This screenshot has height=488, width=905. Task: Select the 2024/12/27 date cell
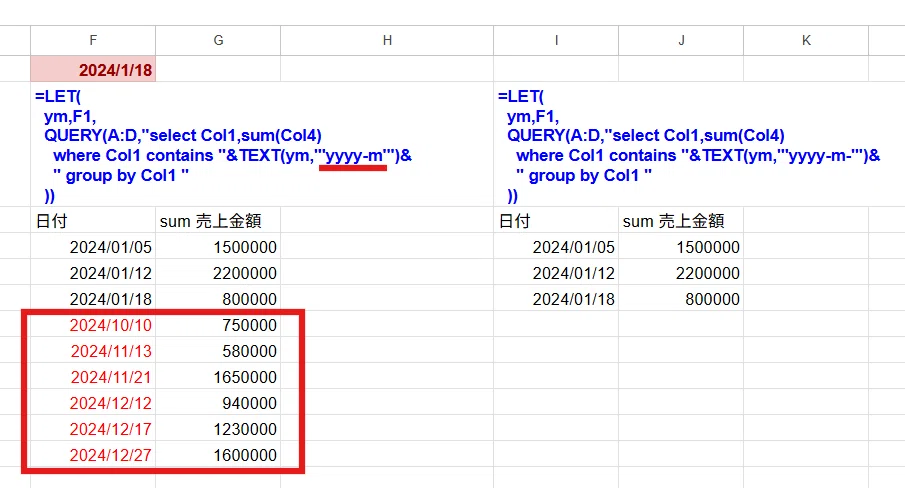pos(93,455)
